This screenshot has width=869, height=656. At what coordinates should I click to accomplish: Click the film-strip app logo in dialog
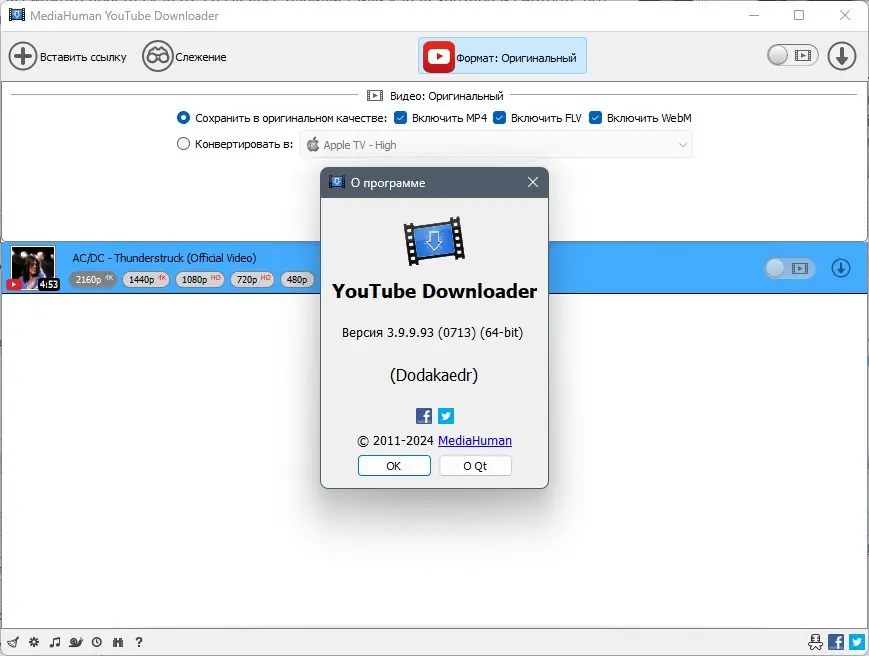tap(434, 240)
